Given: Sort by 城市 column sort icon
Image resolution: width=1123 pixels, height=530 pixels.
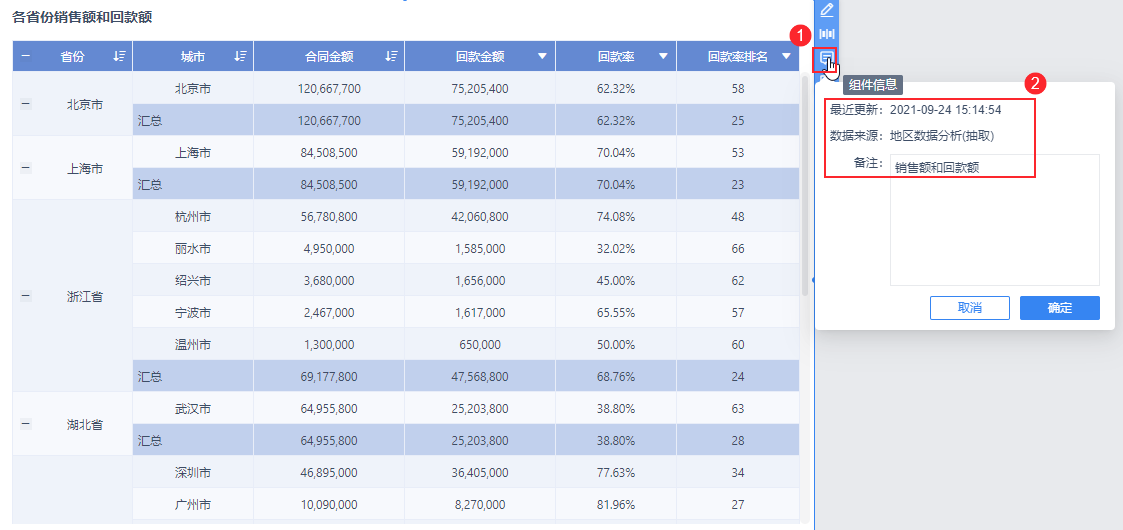Looking at the screenshot, I should [x=241, y=57].
